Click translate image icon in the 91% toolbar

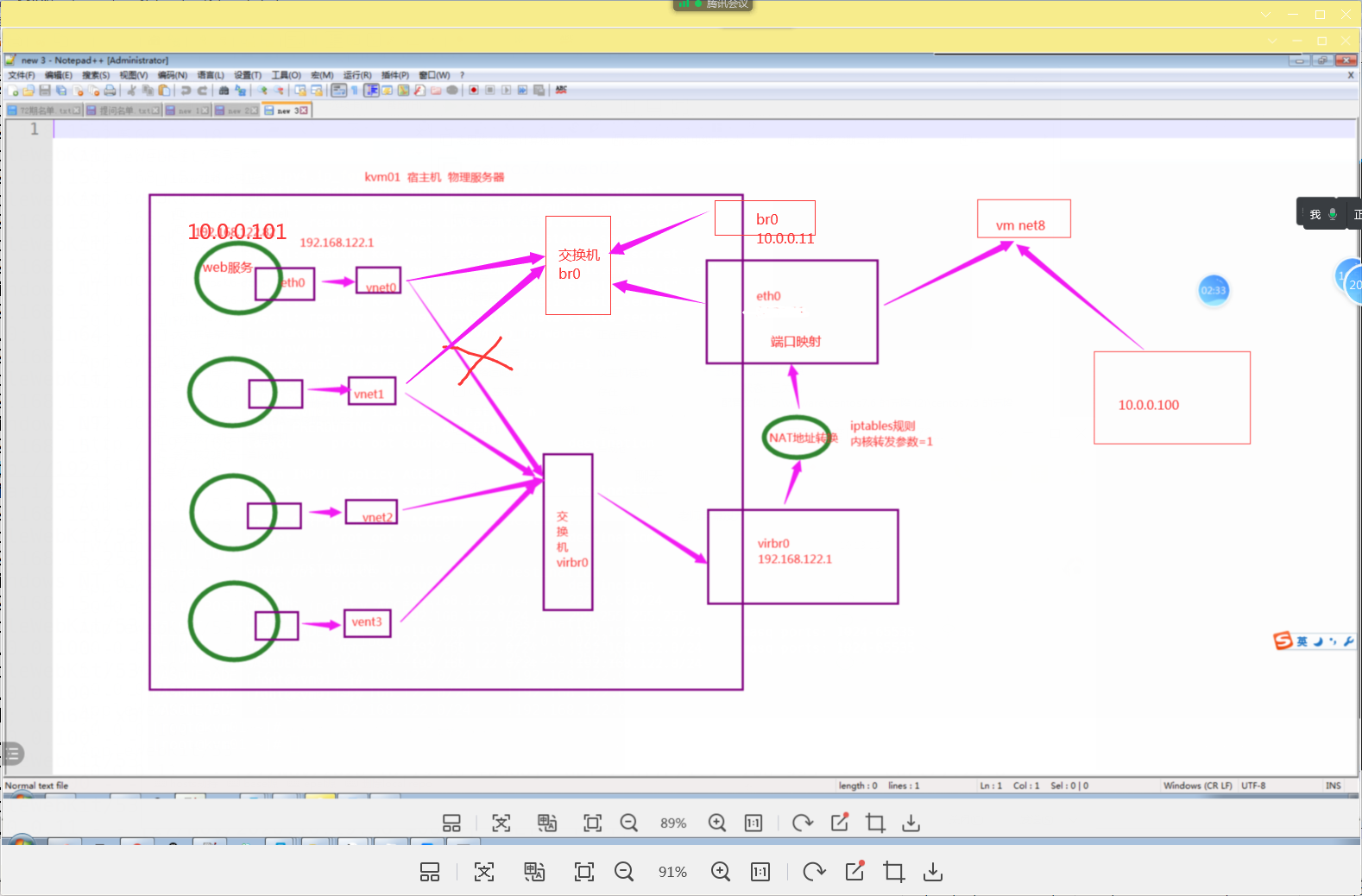coord(534,872)
